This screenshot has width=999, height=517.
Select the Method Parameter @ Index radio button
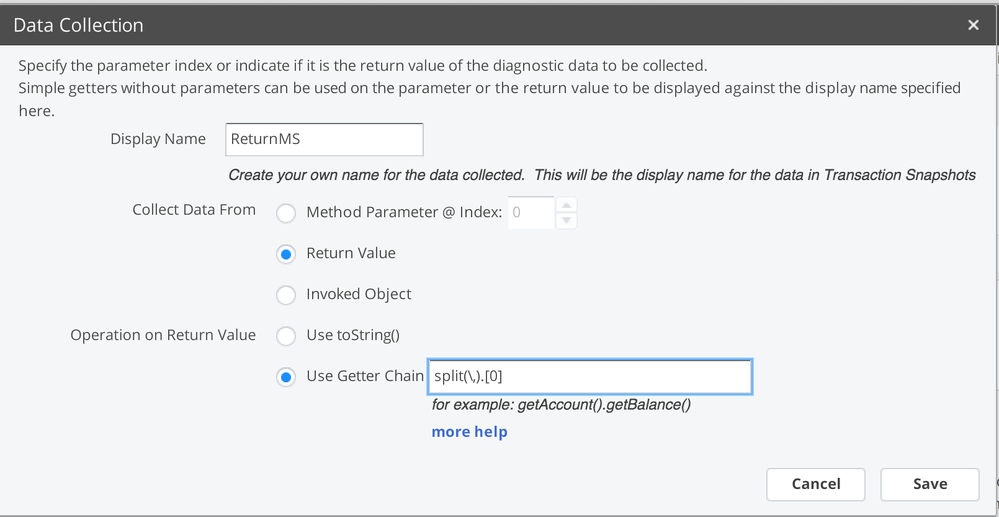coord(286,212)
